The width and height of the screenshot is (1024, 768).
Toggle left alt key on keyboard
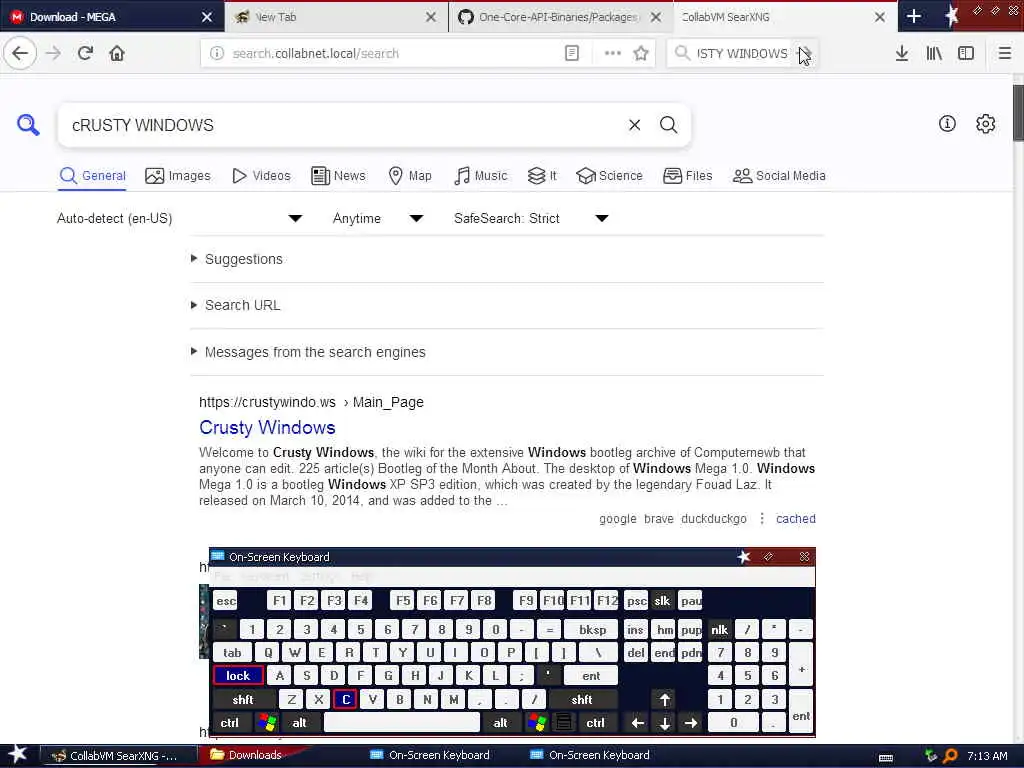click(x=299, y=722)
